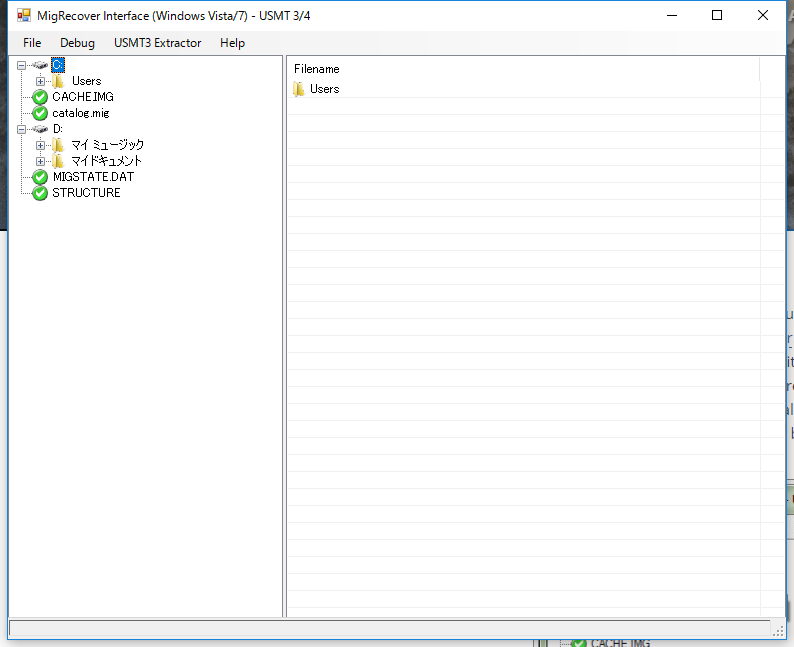Click the マイ ミュージック folder icon

pyautogui.click(x=59, y=145)
